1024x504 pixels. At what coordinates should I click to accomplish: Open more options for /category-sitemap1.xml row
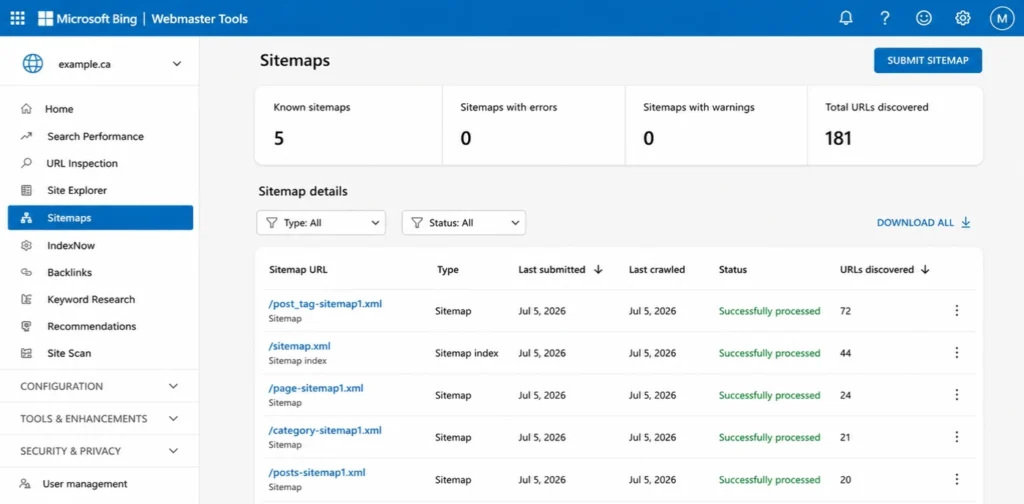point(957,437)
